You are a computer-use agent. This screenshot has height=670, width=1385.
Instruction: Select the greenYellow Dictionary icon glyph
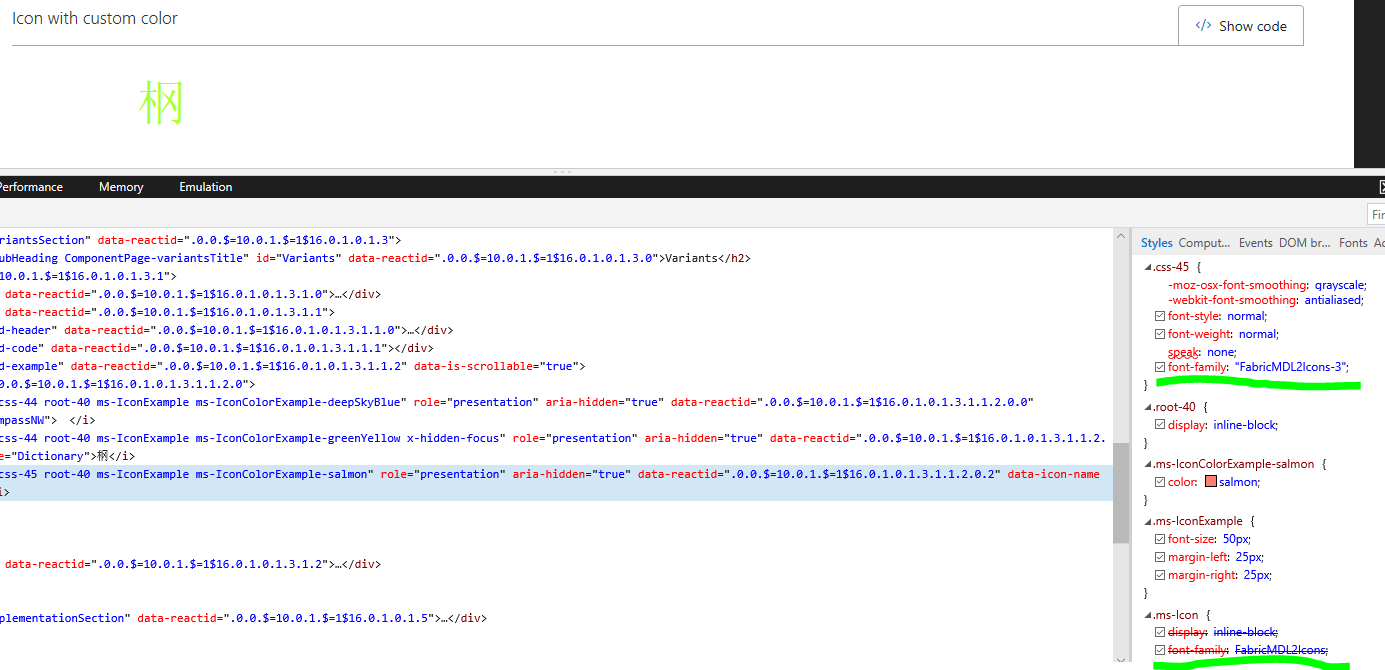point(160,101)
